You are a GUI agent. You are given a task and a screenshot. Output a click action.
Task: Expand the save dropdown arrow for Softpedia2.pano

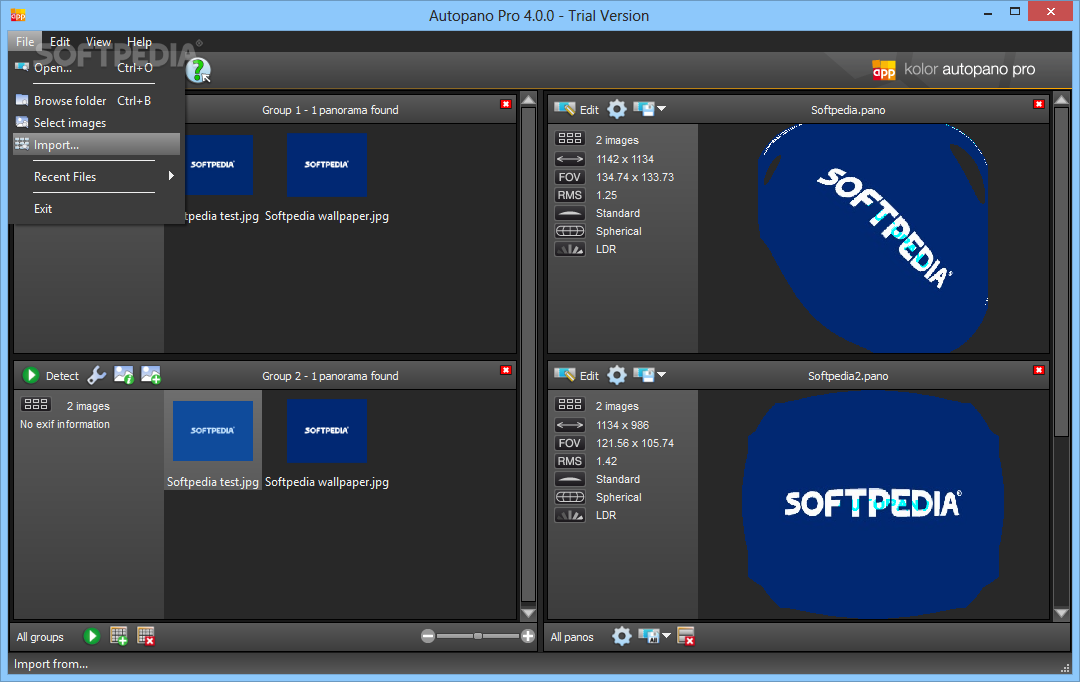tap(661, 374)
